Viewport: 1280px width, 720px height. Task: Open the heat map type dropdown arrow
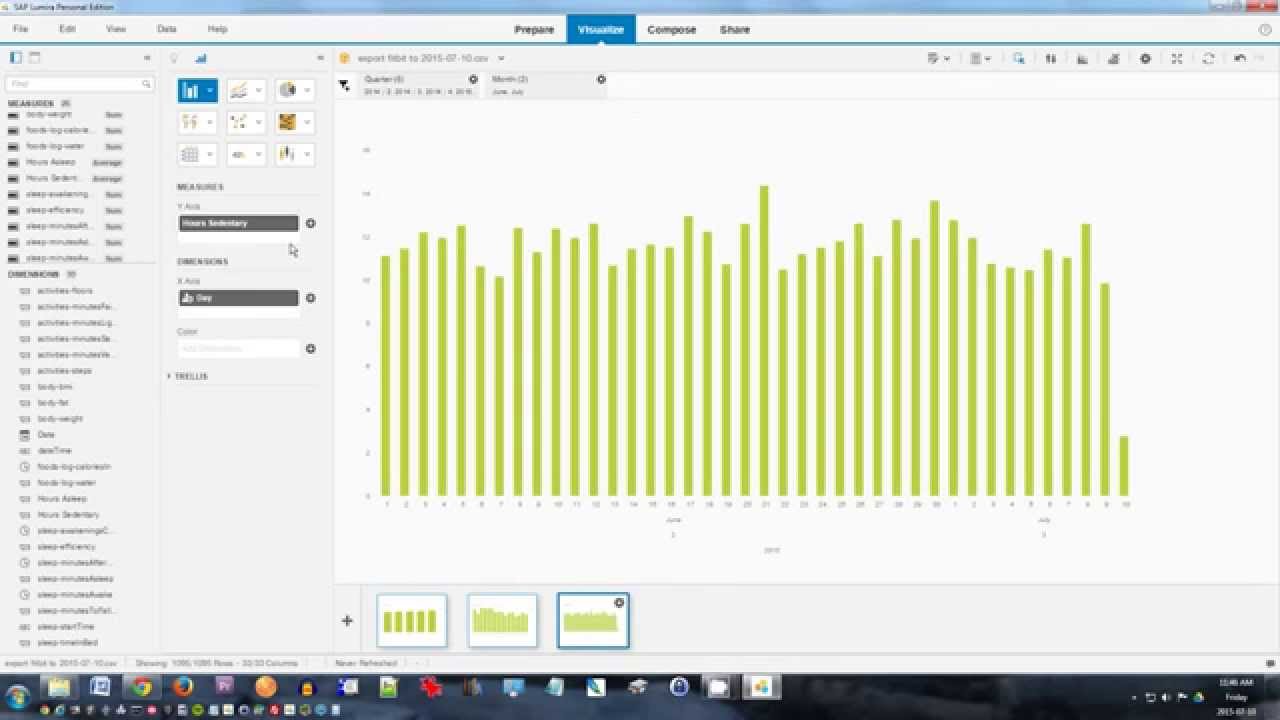tap(308, 122)
